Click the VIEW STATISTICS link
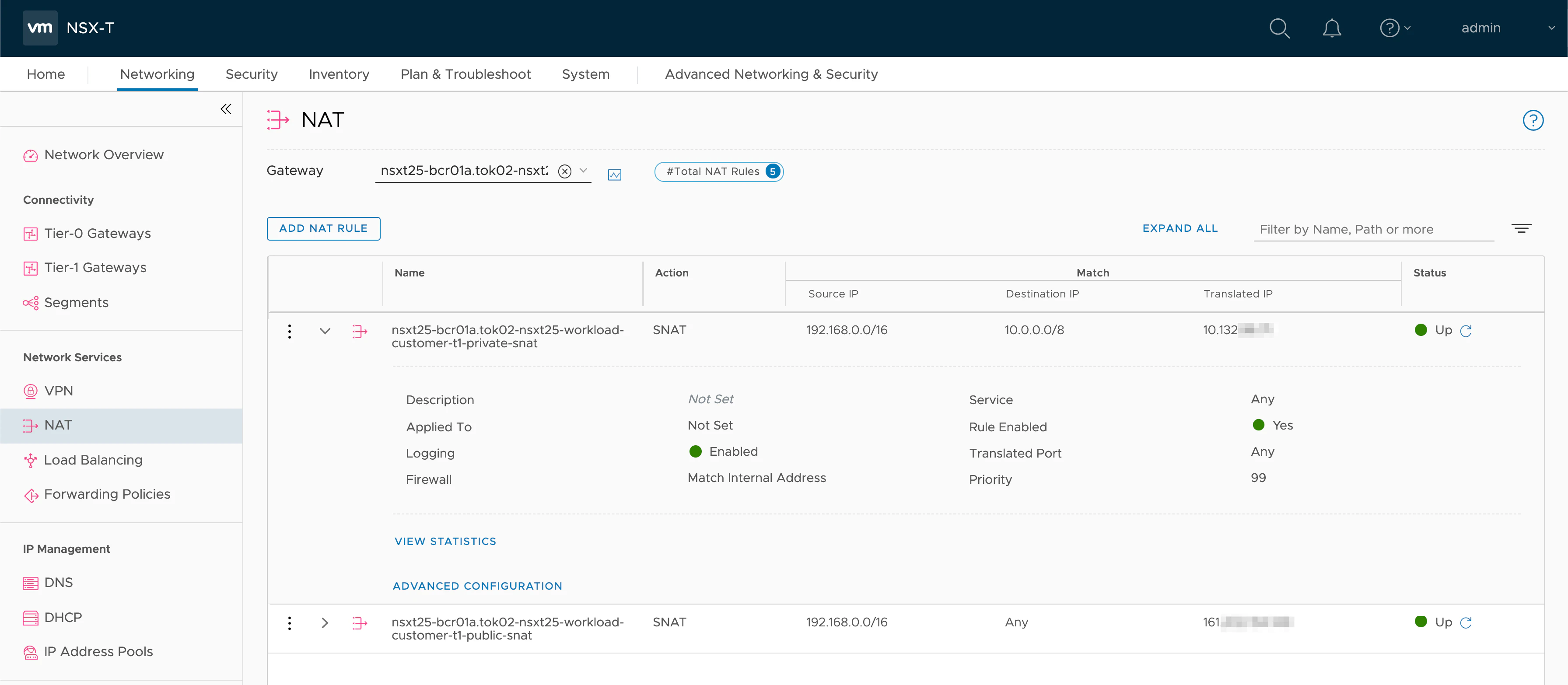The height and width of the screenshot is (685, 1568). tap(445, 542)
